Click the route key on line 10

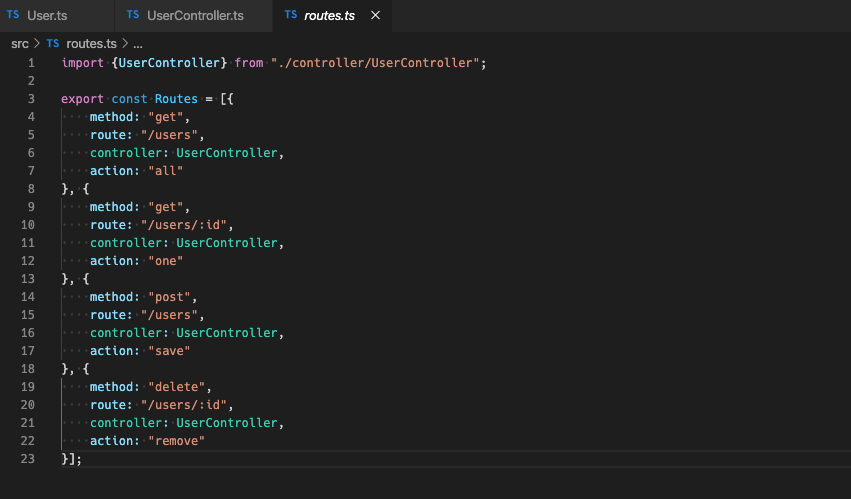pyautogui.click(x=107, y=225)
